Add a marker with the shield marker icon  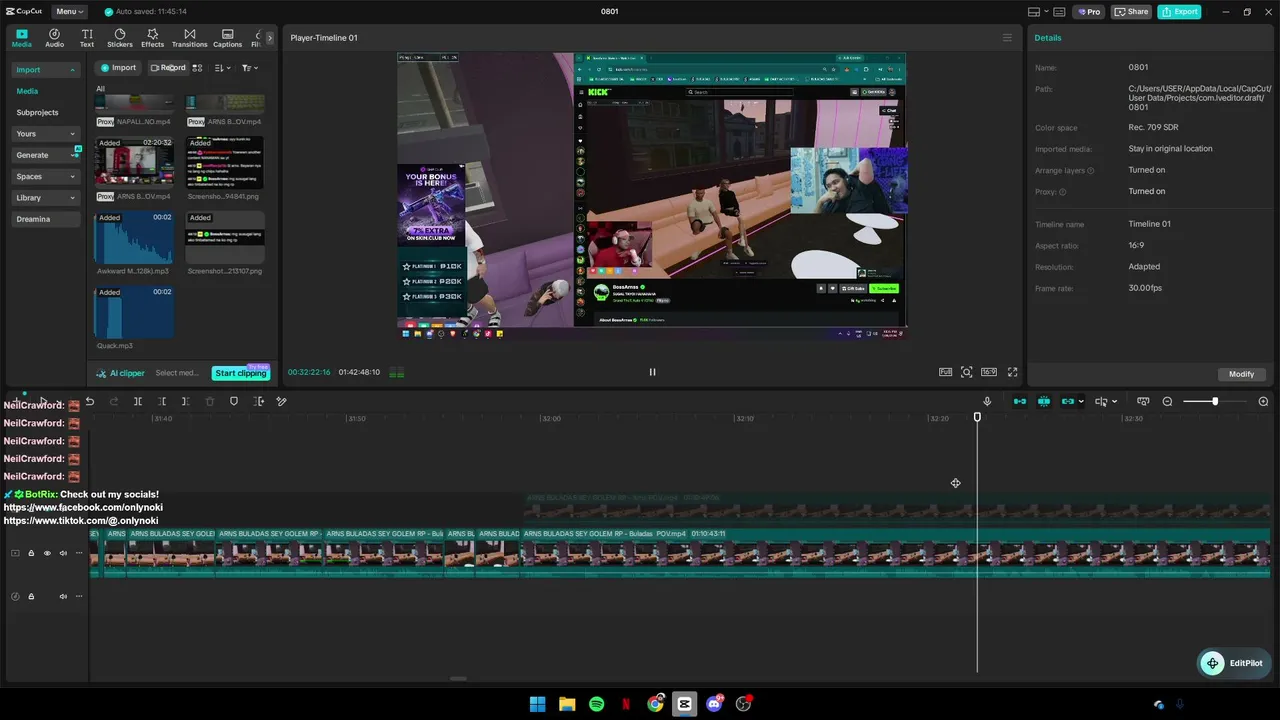coord(234,402)
